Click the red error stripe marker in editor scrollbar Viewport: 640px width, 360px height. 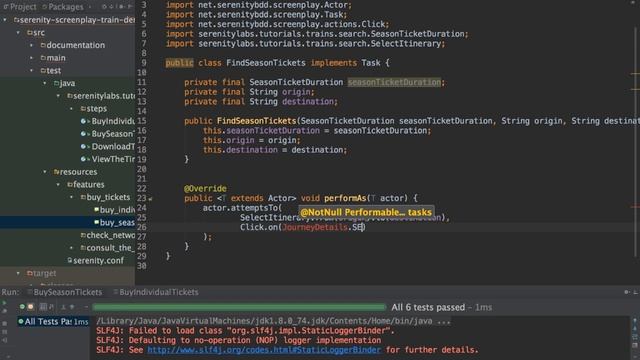[x=635, y=207]
